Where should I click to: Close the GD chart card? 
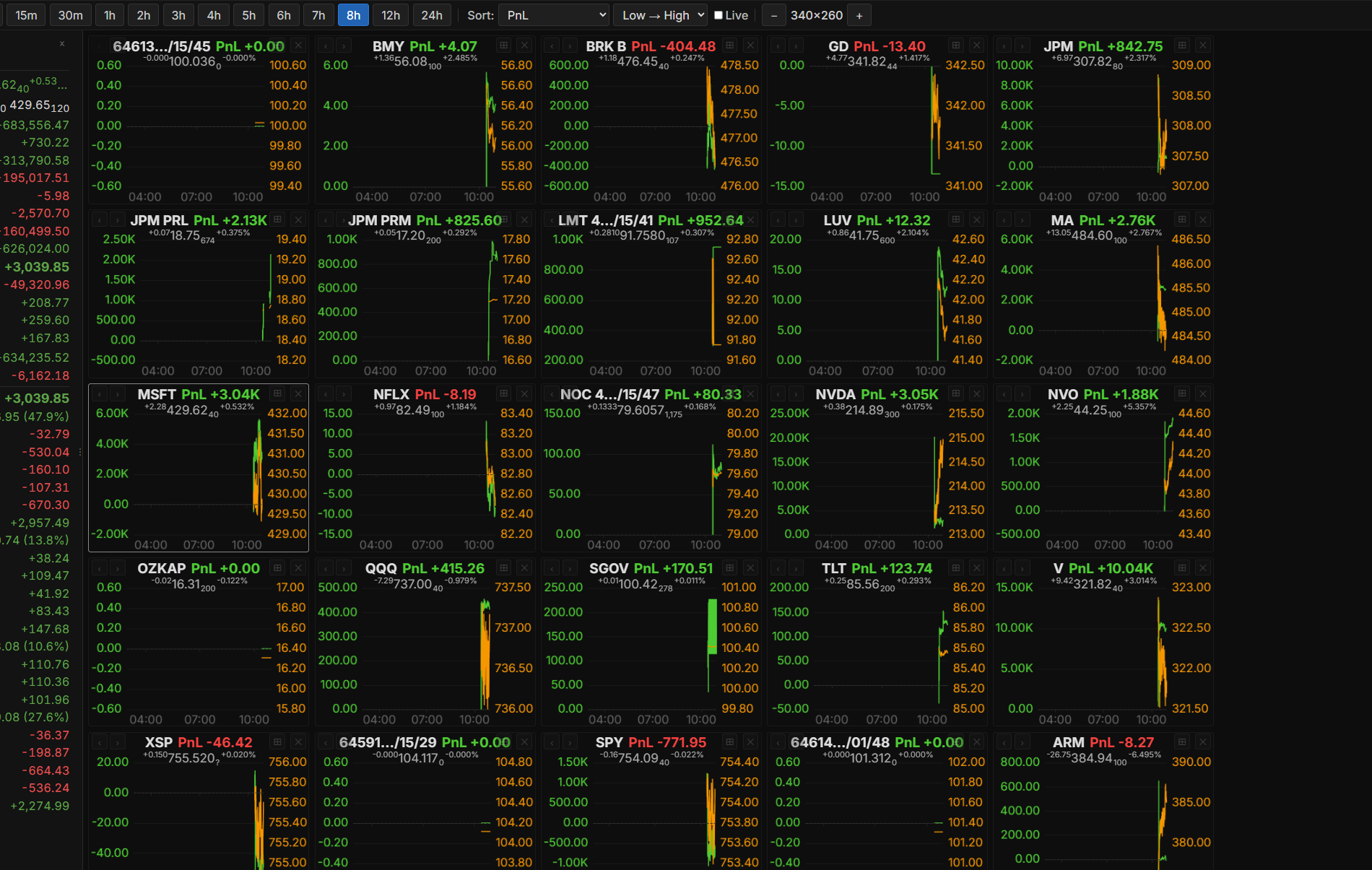[977, 45]
